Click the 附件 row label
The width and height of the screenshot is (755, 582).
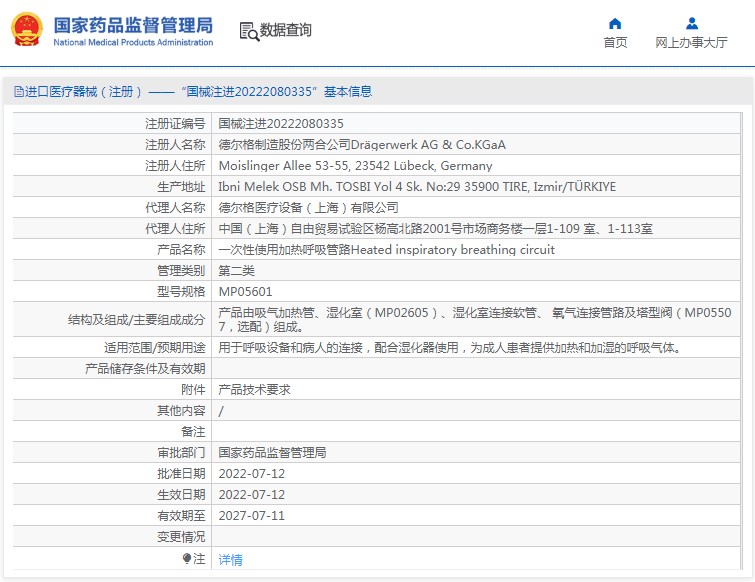[x=193, y=389]
